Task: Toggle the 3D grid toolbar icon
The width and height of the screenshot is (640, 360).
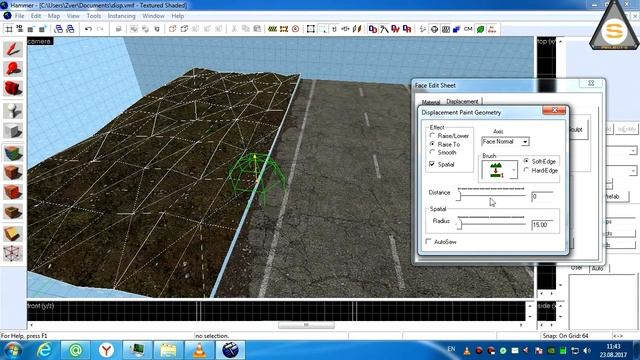Action: click(x=19, y=29)
